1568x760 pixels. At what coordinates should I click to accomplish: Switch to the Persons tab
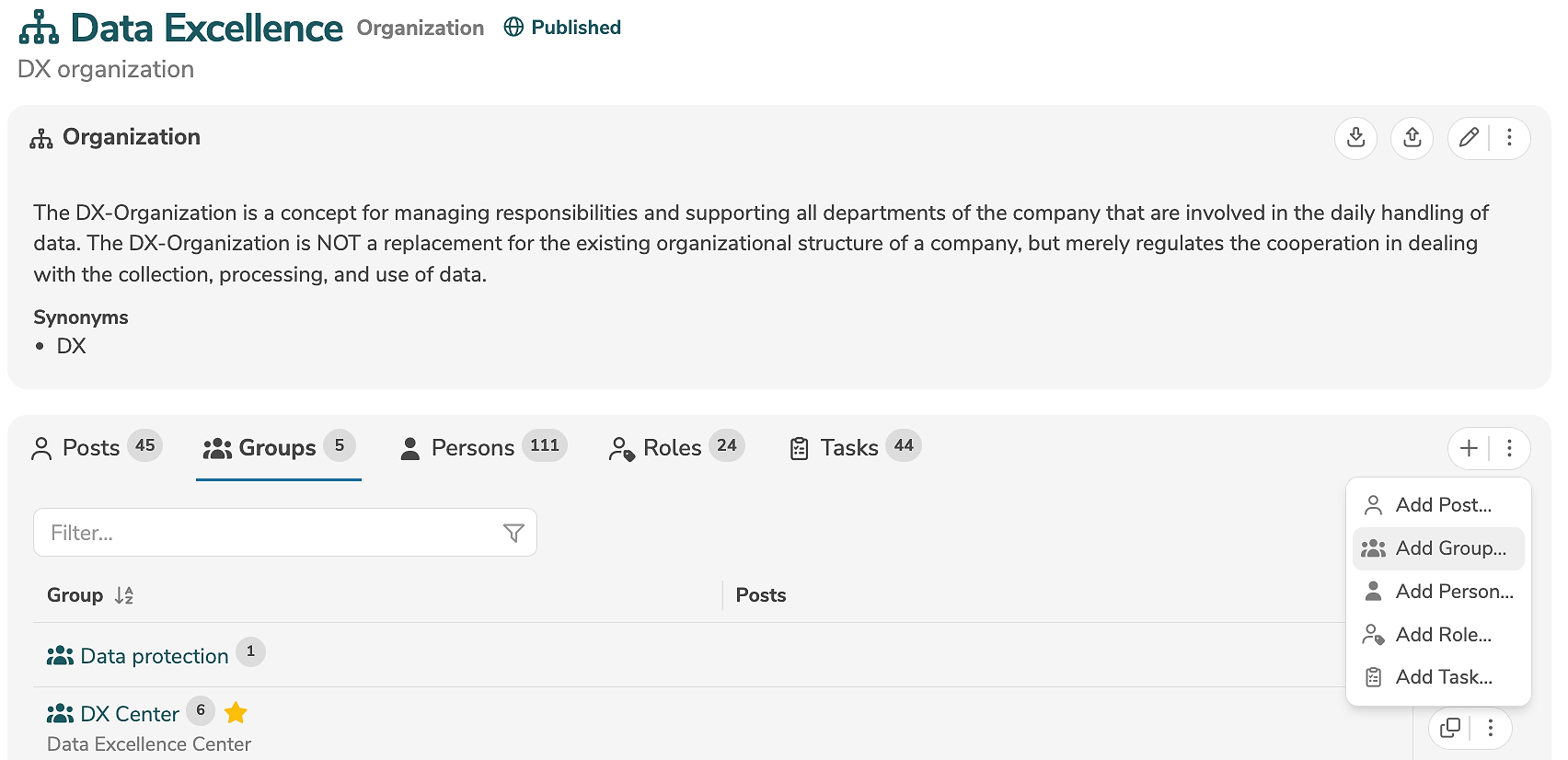[x=473, y=448]
